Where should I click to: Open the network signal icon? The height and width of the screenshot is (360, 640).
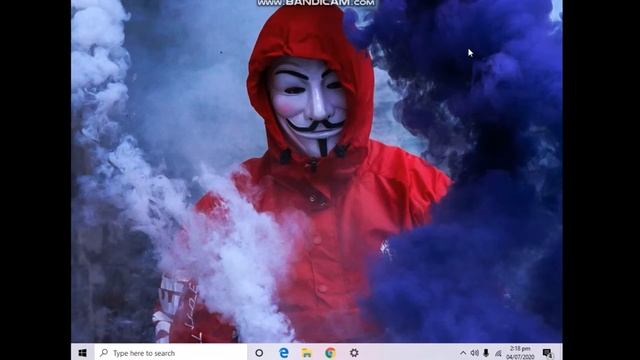coord(498,353)
